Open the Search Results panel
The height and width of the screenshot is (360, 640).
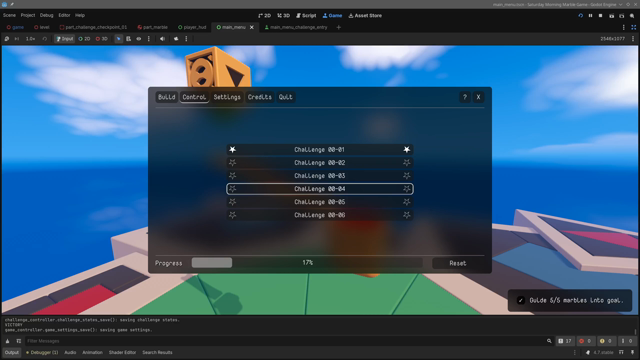click(158, 352)
